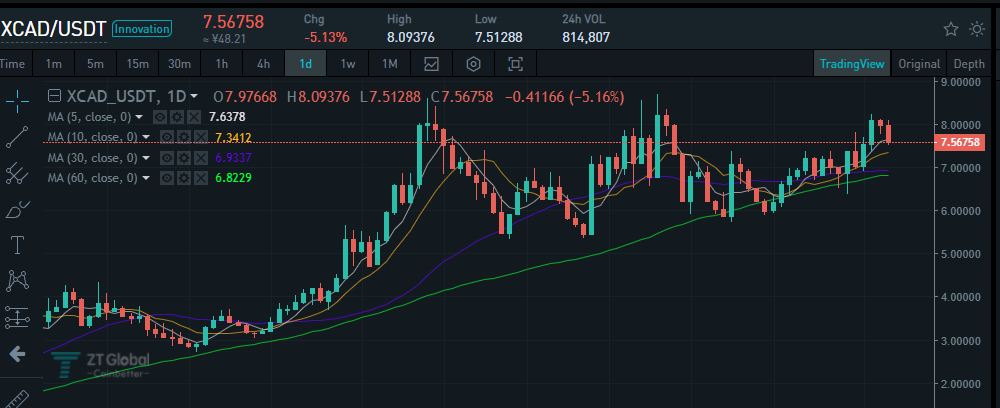Click the 9.00000 price scale label
1000x408 pixels.
[x=960, y=82]
